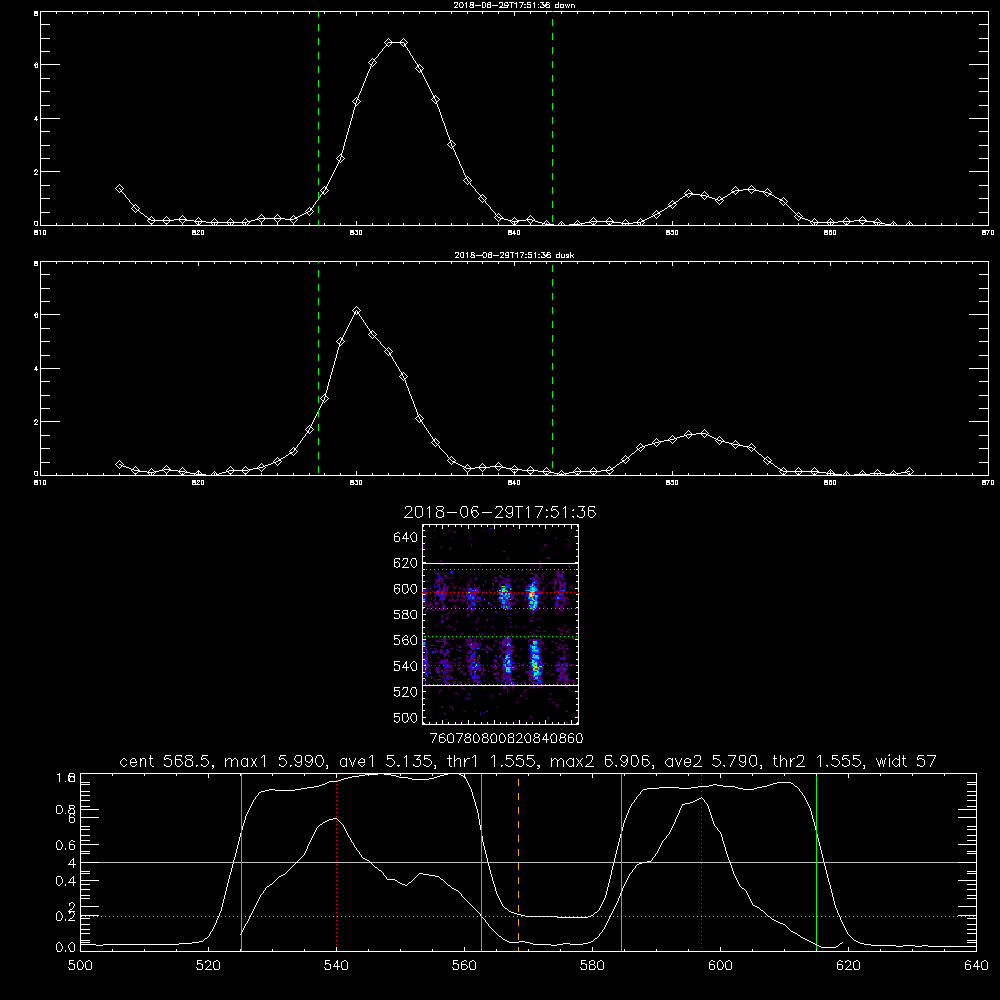
Task: Click the 560 label on bottom plot x-axis
Action: click(464, 966)
